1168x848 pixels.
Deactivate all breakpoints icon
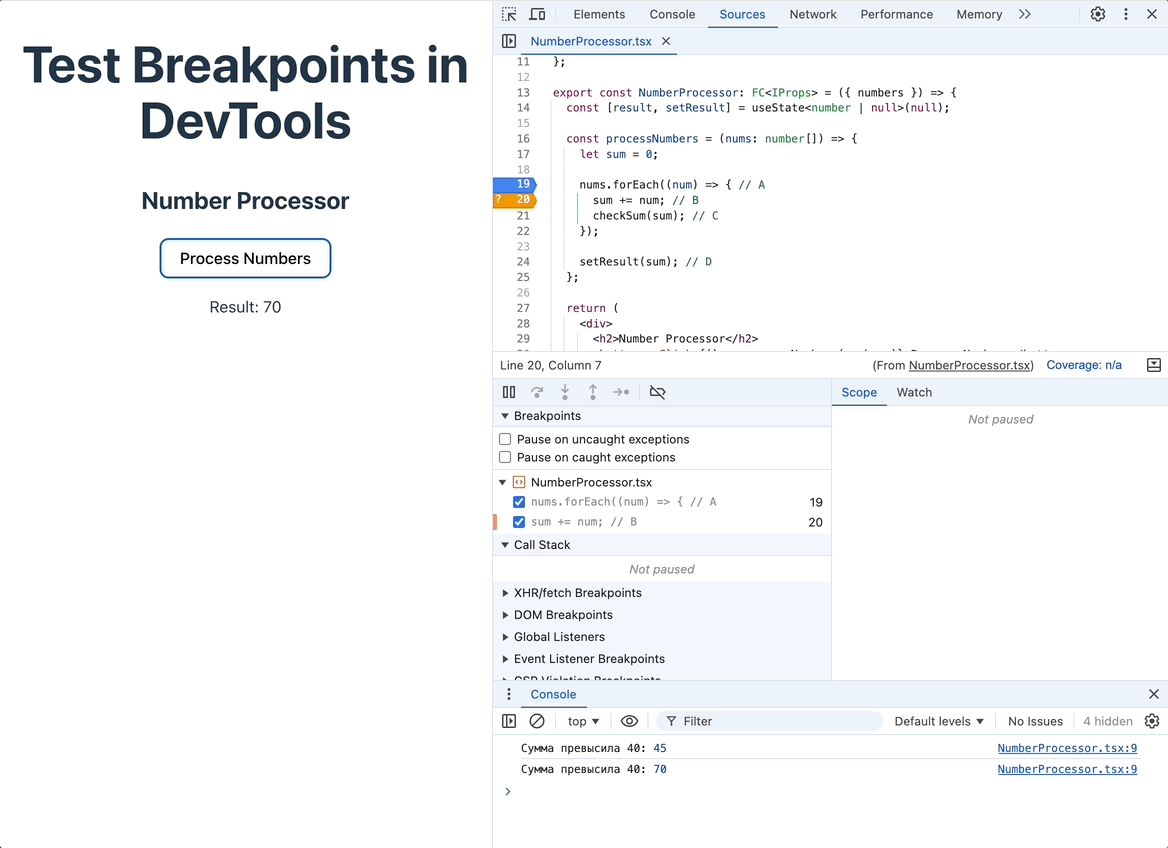coord(657,392)
